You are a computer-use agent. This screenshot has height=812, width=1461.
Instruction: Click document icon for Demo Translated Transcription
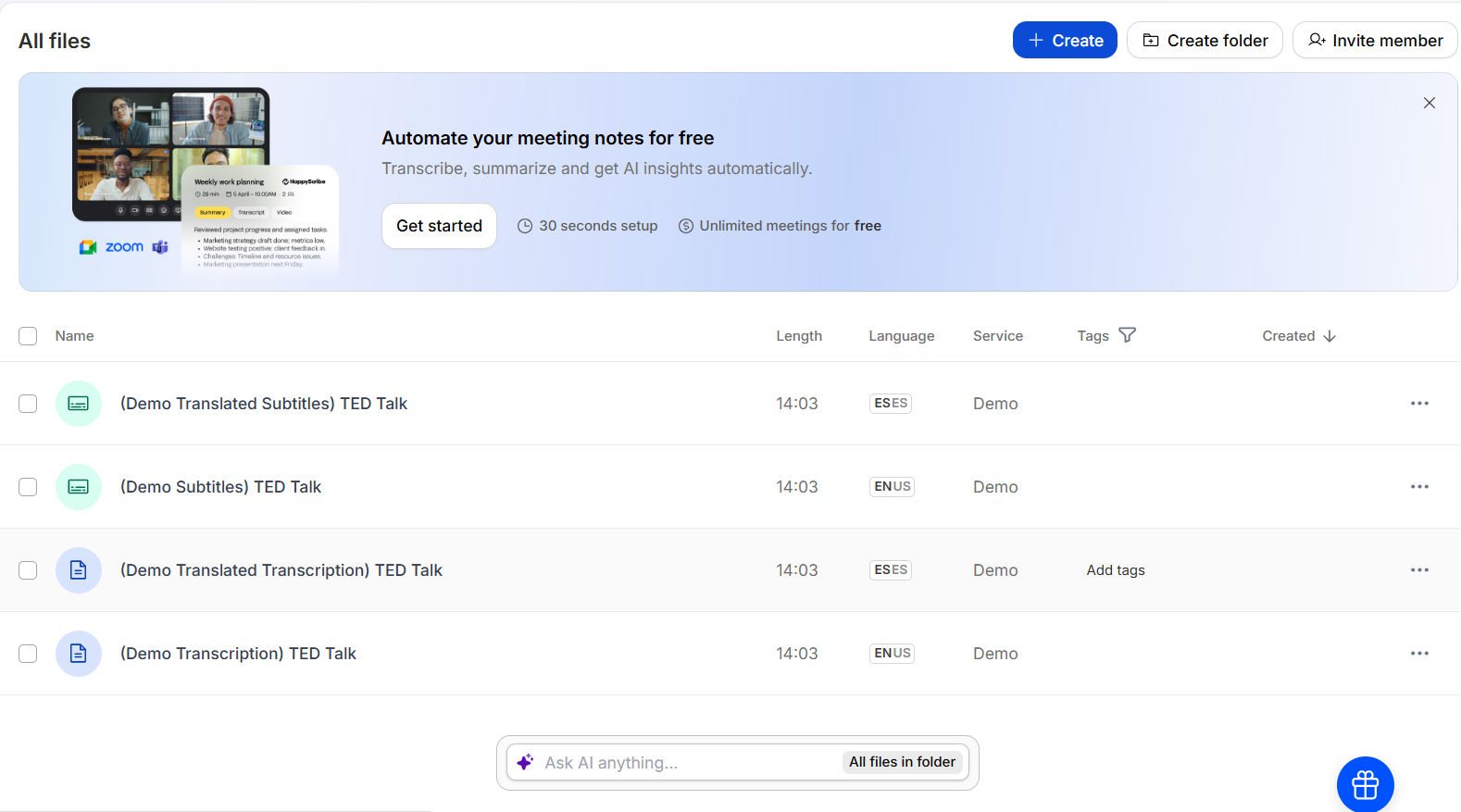click(79, 570)
